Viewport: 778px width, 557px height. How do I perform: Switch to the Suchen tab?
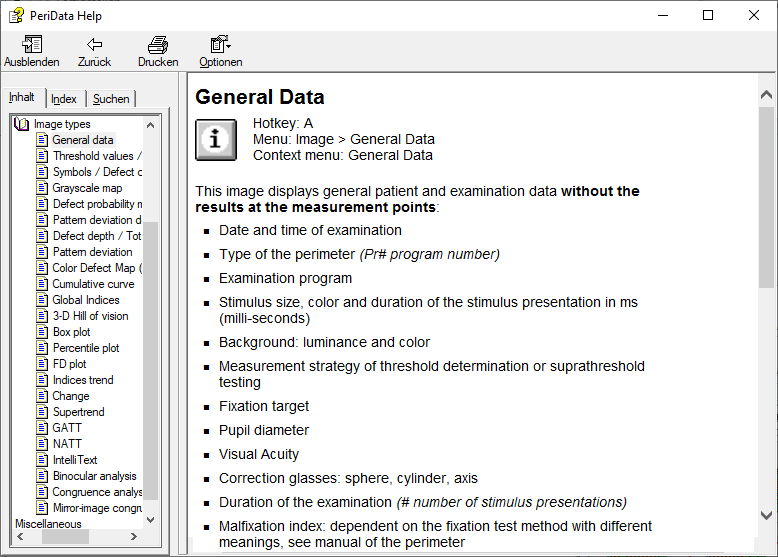pyautogui.click(x=111, y=99)
